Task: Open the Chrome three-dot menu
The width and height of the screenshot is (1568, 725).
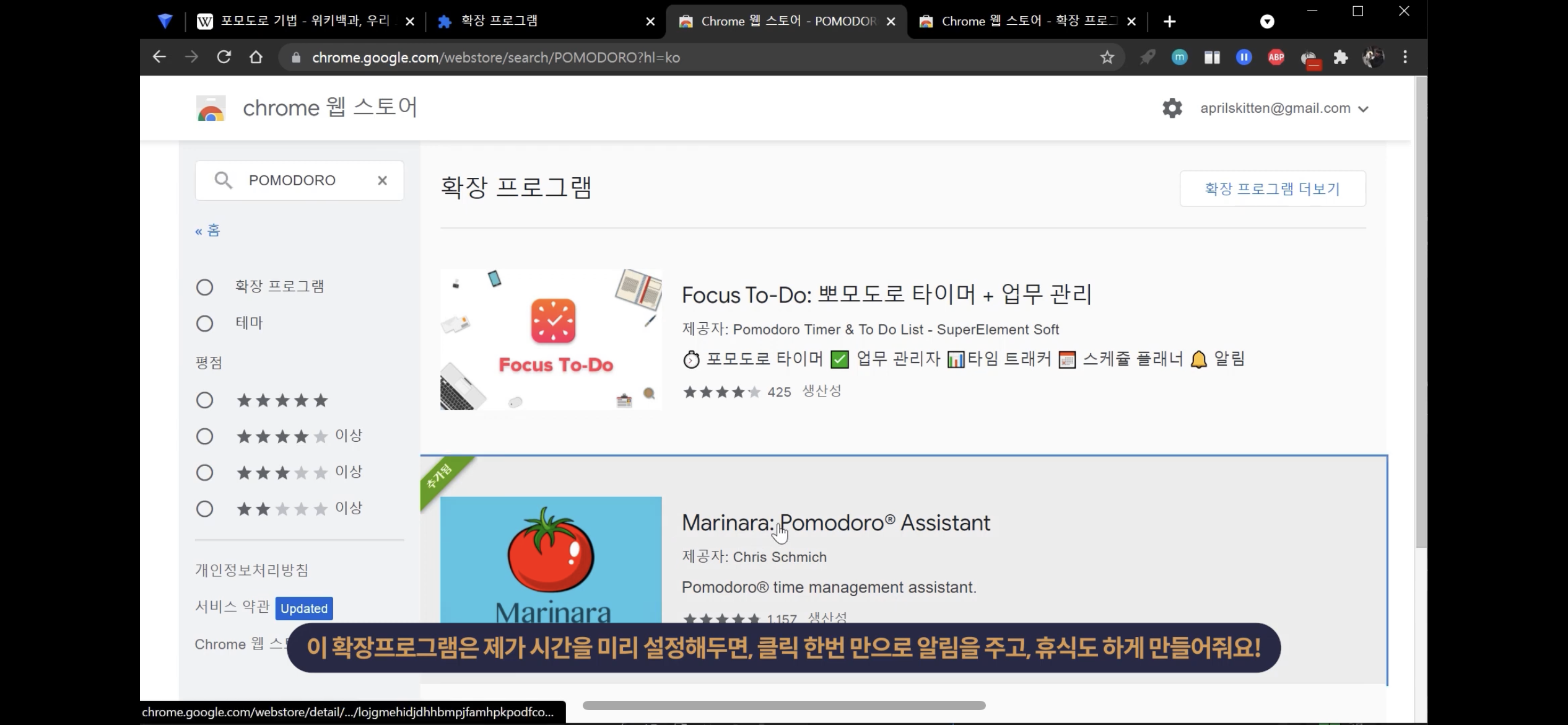Action: (x=1405, y=58)
